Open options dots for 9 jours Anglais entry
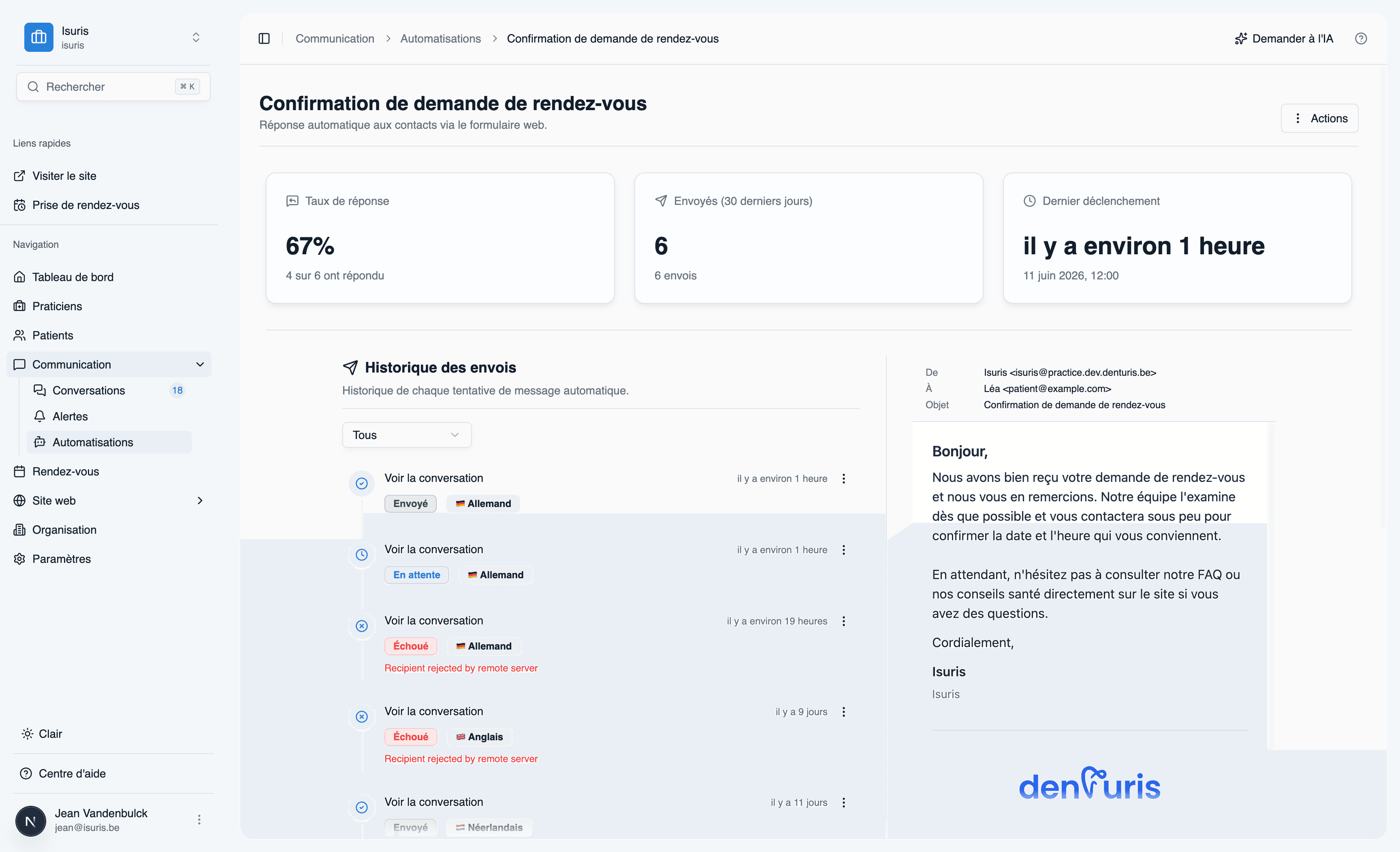 [844, 712]
